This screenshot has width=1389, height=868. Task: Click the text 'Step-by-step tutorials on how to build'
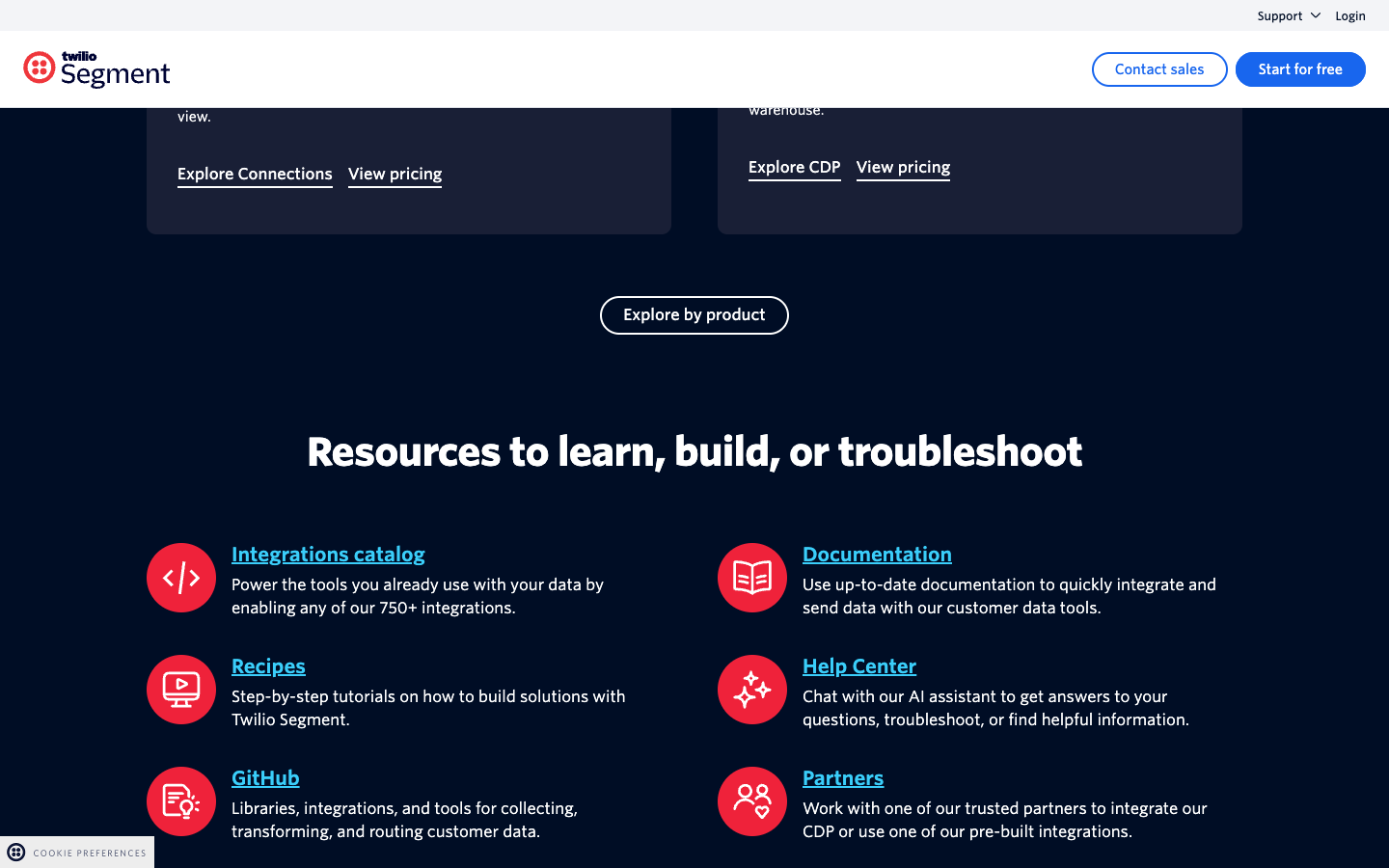(373, 696)
